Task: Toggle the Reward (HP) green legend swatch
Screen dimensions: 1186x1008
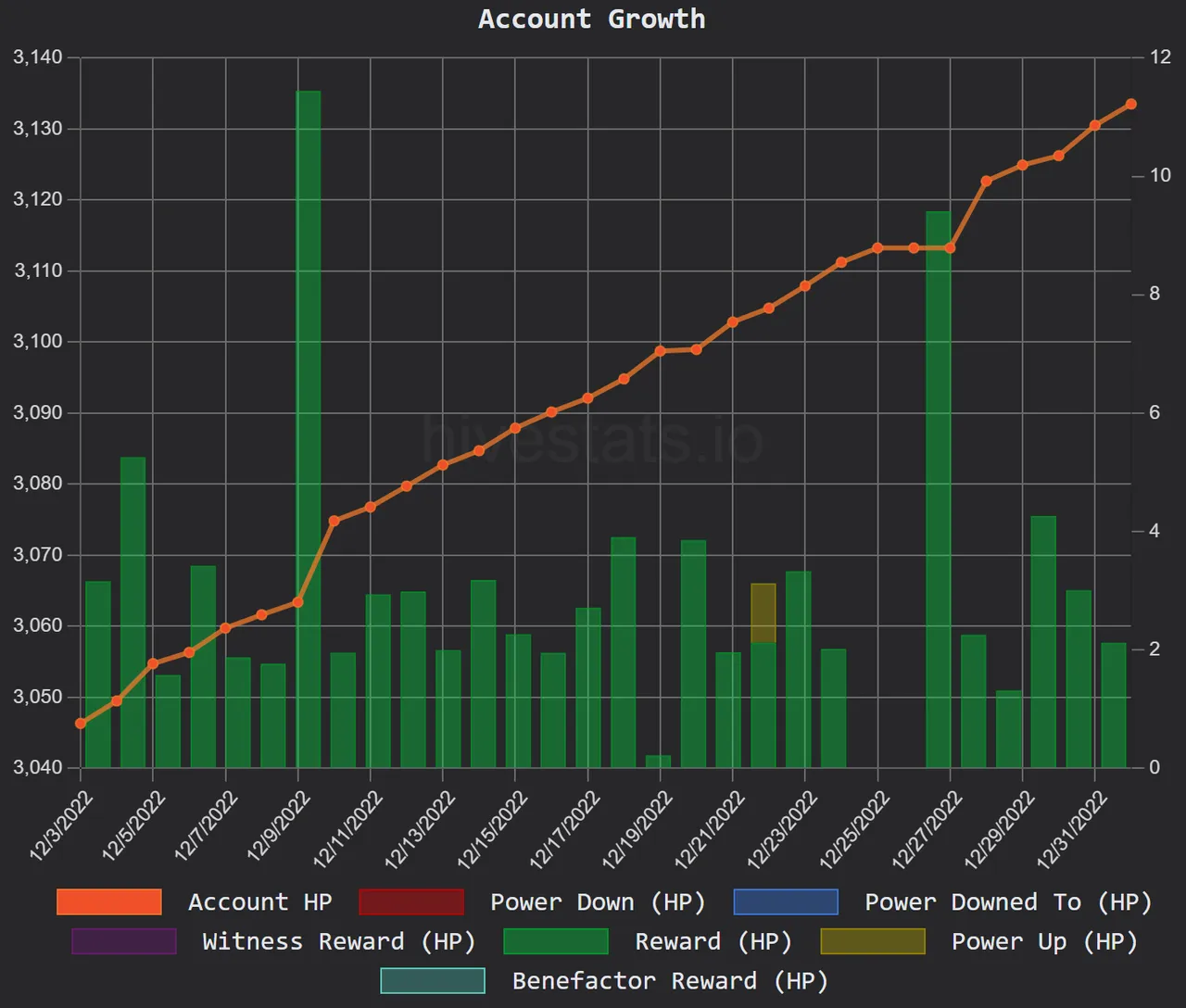Action: pos(556,941)
